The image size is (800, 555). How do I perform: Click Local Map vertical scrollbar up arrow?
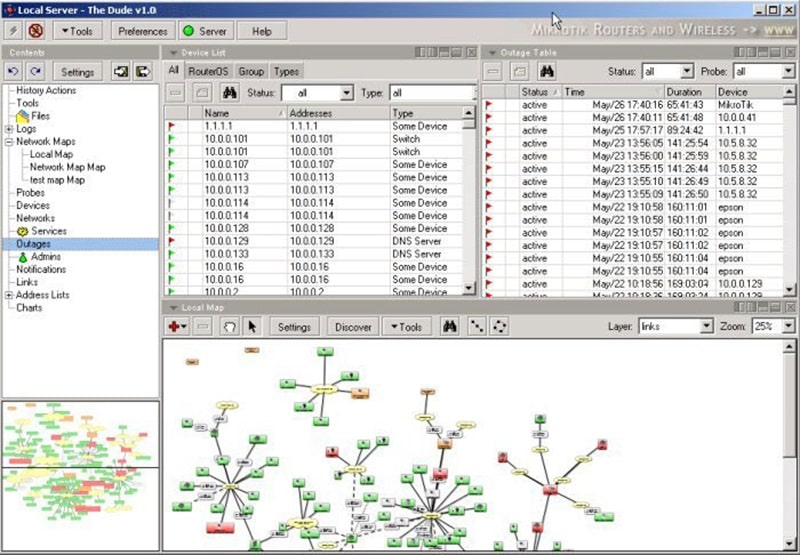[x=789, y=347]
